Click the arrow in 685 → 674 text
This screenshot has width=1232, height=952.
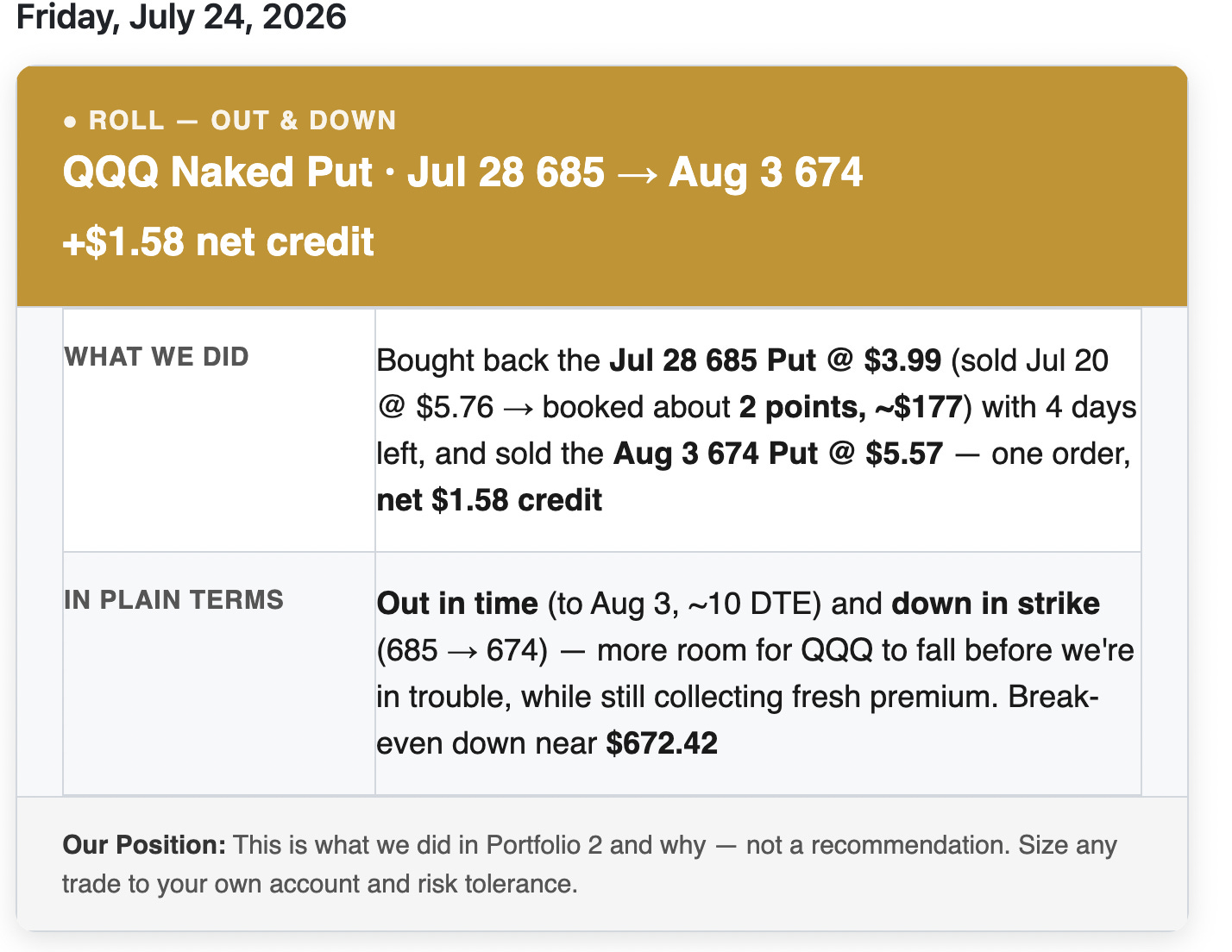[x=462, y=651]
